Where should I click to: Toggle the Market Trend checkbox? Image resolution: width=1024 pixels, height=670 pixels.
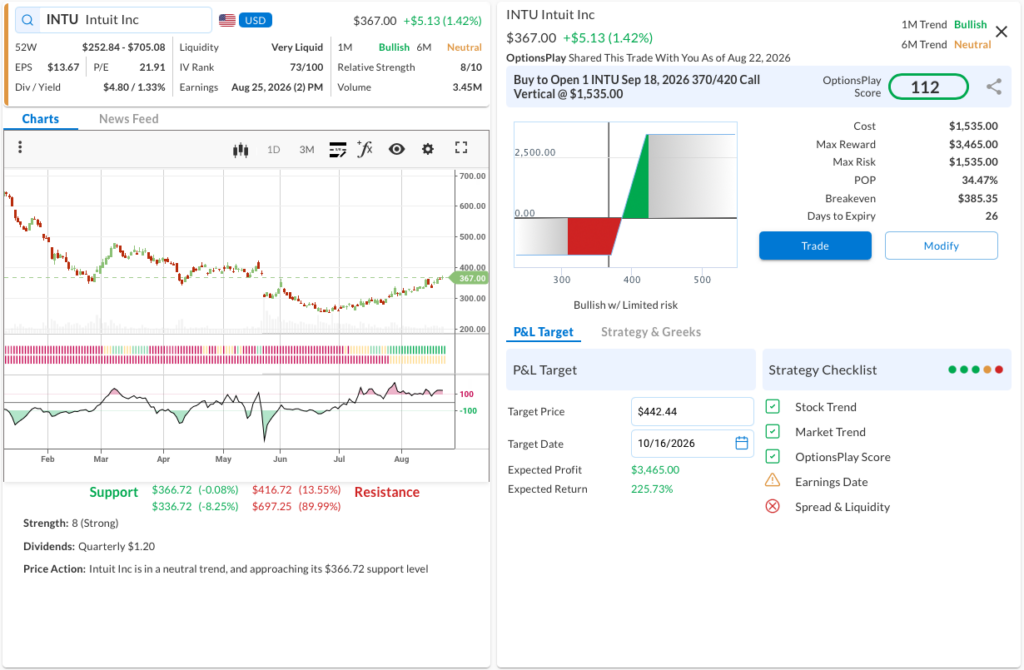[x=773, y=432]
